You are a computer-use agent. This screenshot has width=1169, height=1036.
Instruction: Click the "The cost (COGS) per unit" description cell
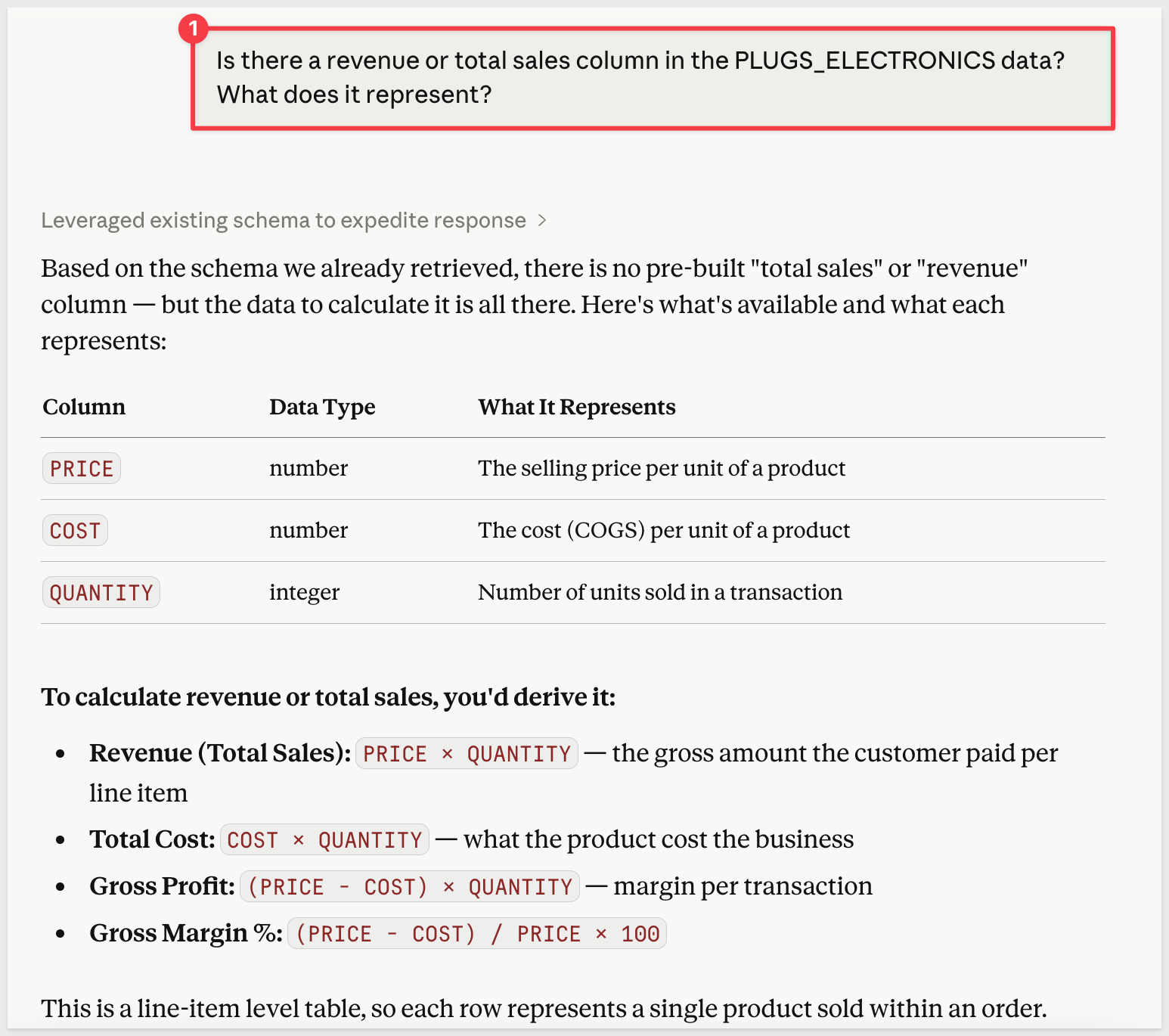[x=663, y=530]
